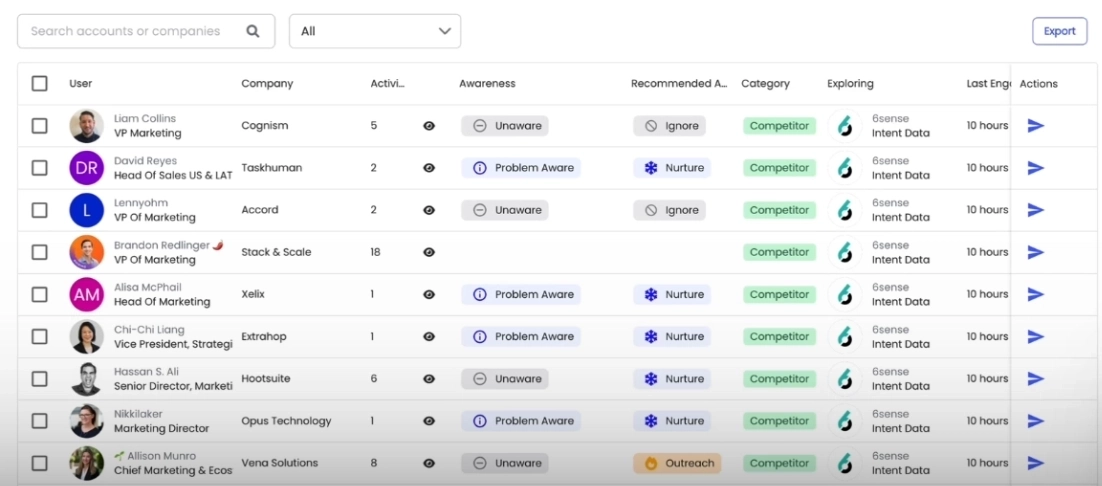Click 6sense logo in Taskhuman row
This screenshot has width=1102, height=486.
pos(844,168)
